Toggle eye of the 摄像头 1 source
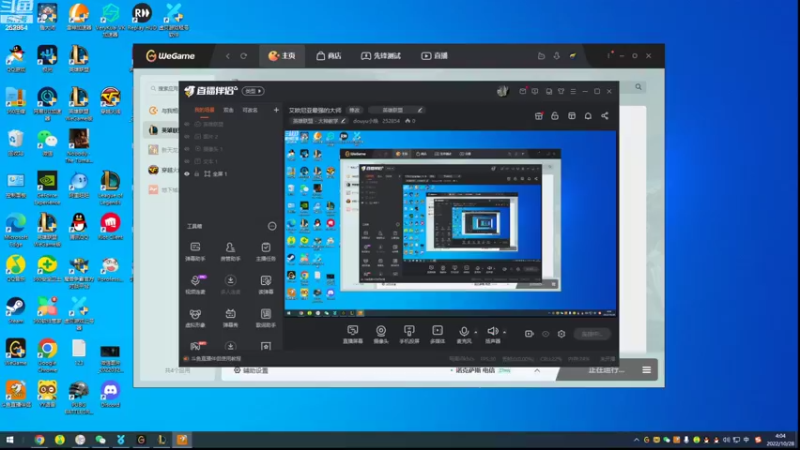The width and height of the screenshot is (800, 450). coord(187,148)
